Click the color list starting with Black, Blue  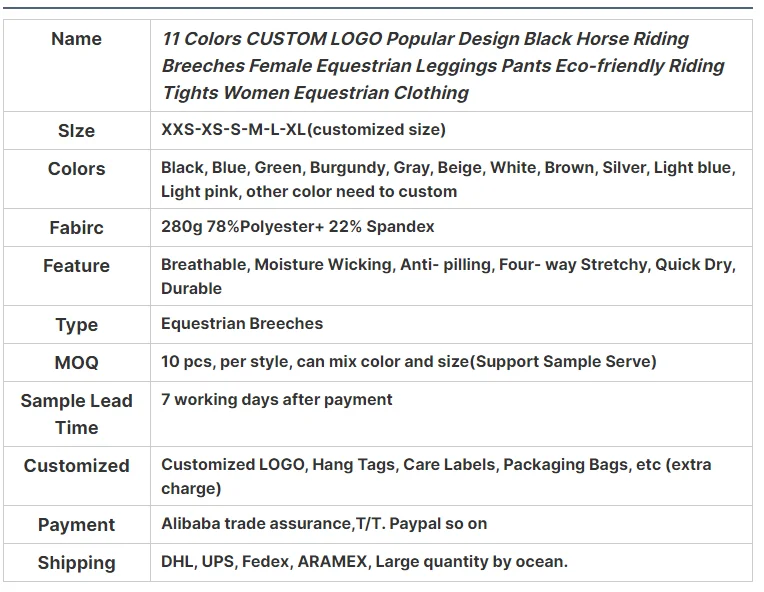click(x=447, y=180)
